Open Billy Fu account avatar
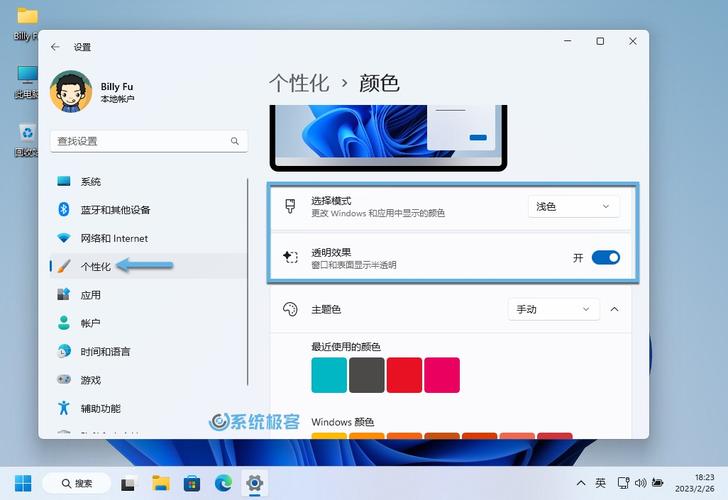This screenshot has height=500, width=728. pos(71,91)
